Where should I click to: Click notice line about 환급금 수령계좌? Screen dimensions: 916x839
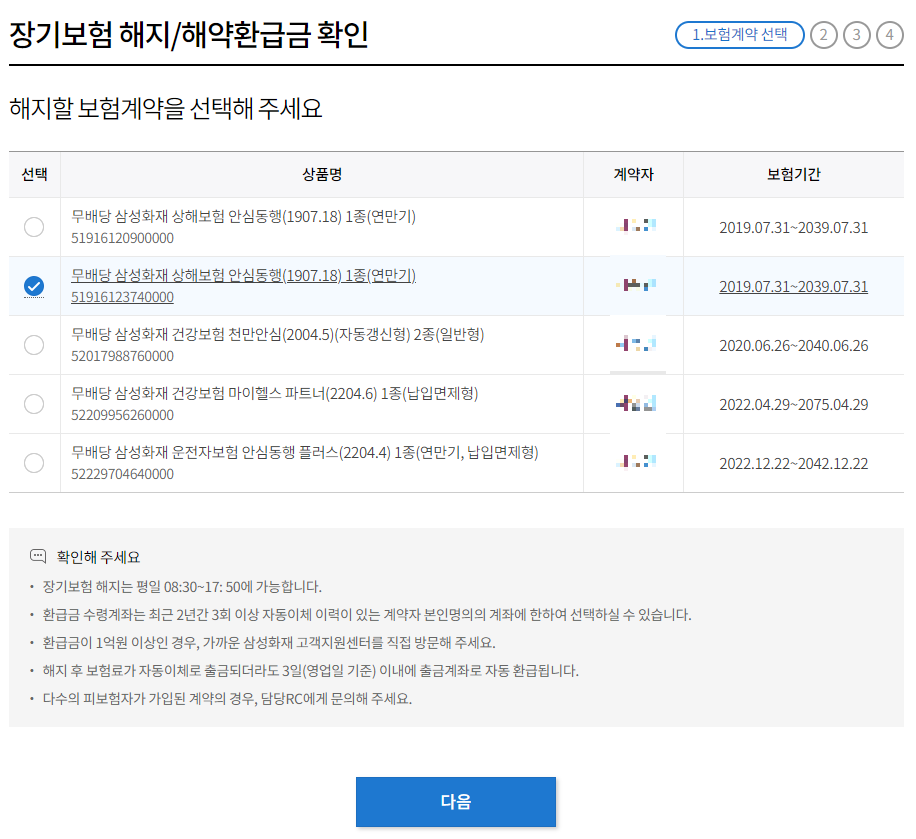(x=367, y=615)
